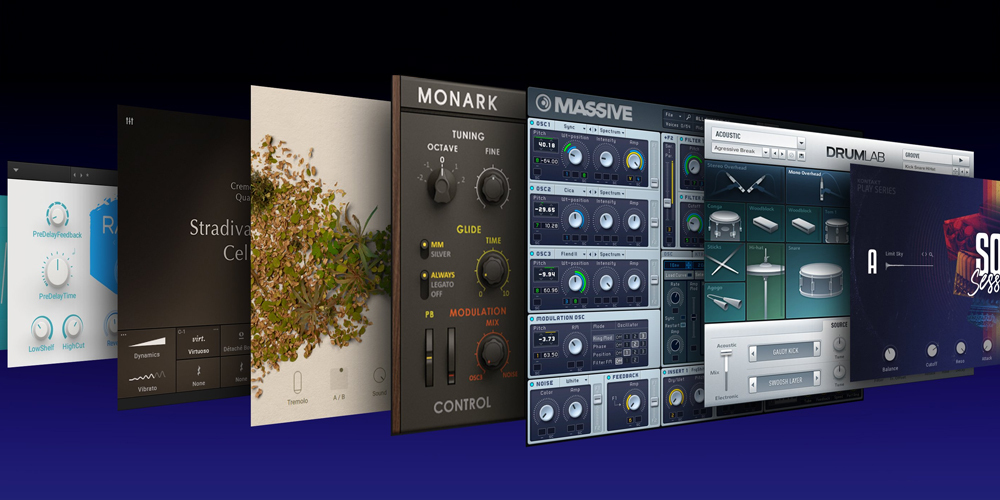Toggle OSC1 power button in Massive
Image resolution: width=1000 pixels, height=500 pixels.
[532, 124]
